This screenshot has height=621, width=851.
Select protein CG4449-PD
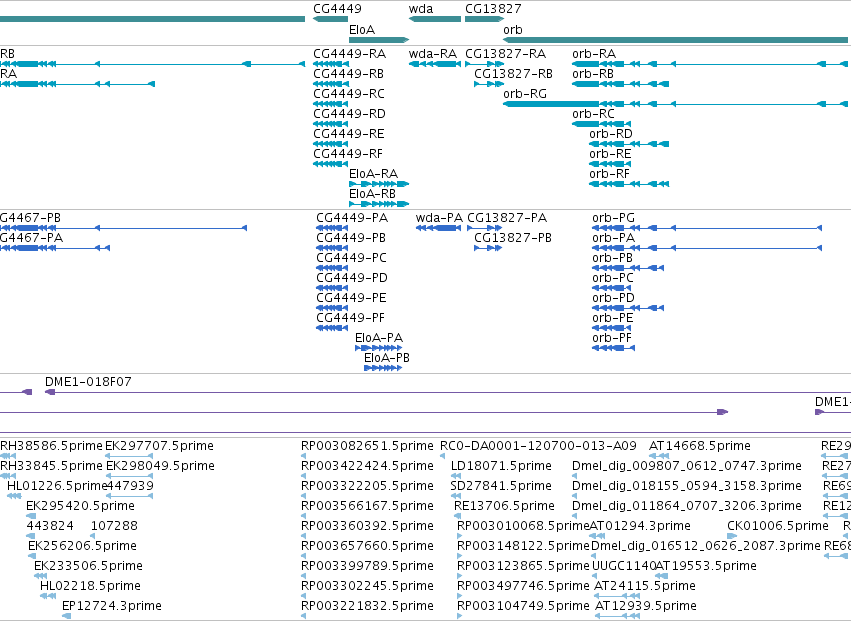click(332, 288)
